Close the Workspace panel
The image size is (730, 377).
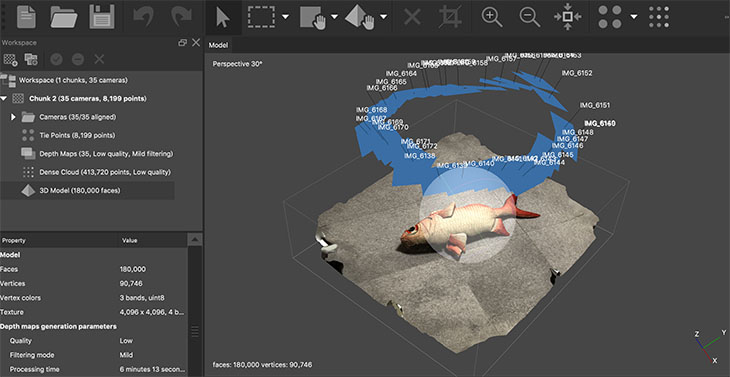(x=196, y=43)
